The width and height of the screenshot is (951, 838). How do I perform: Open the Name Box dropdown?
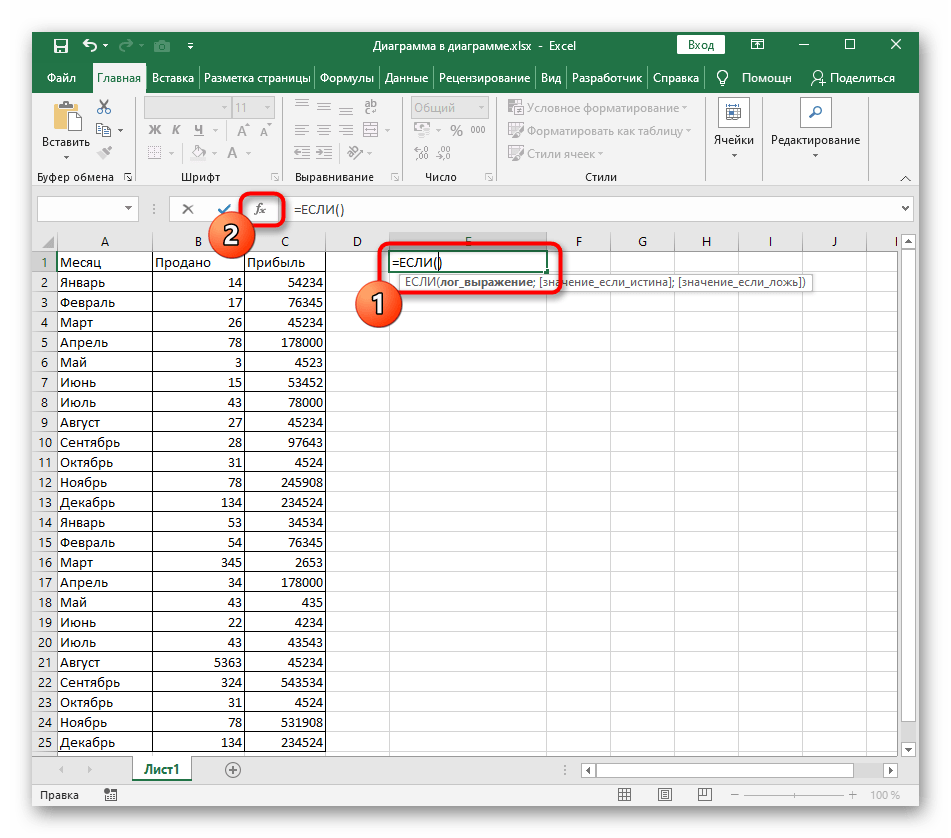tap(129, 209)
